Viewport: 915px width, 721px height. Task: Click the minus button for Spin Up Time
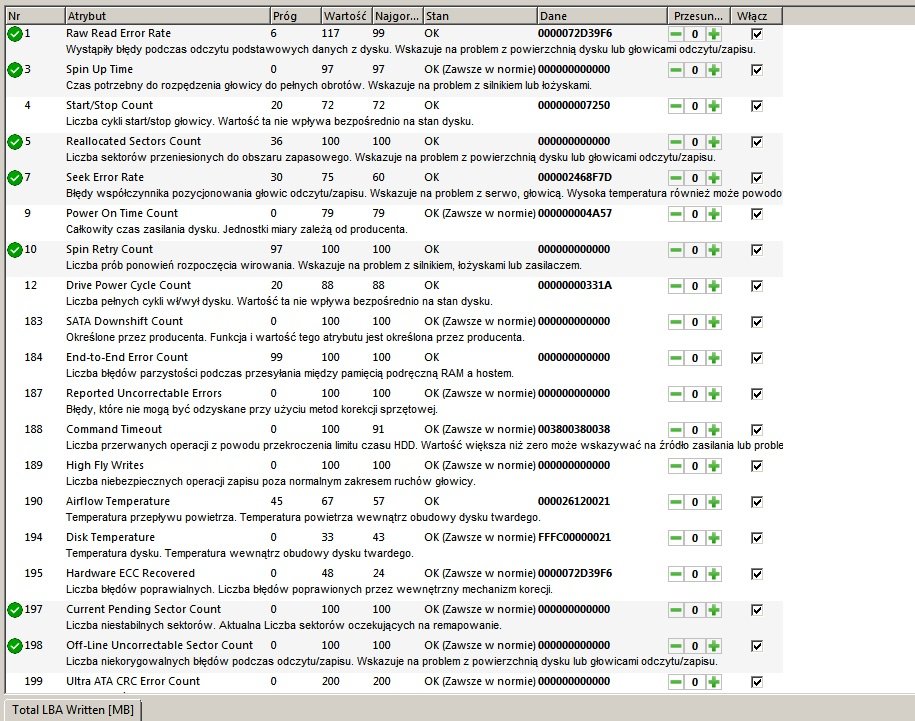676,70
